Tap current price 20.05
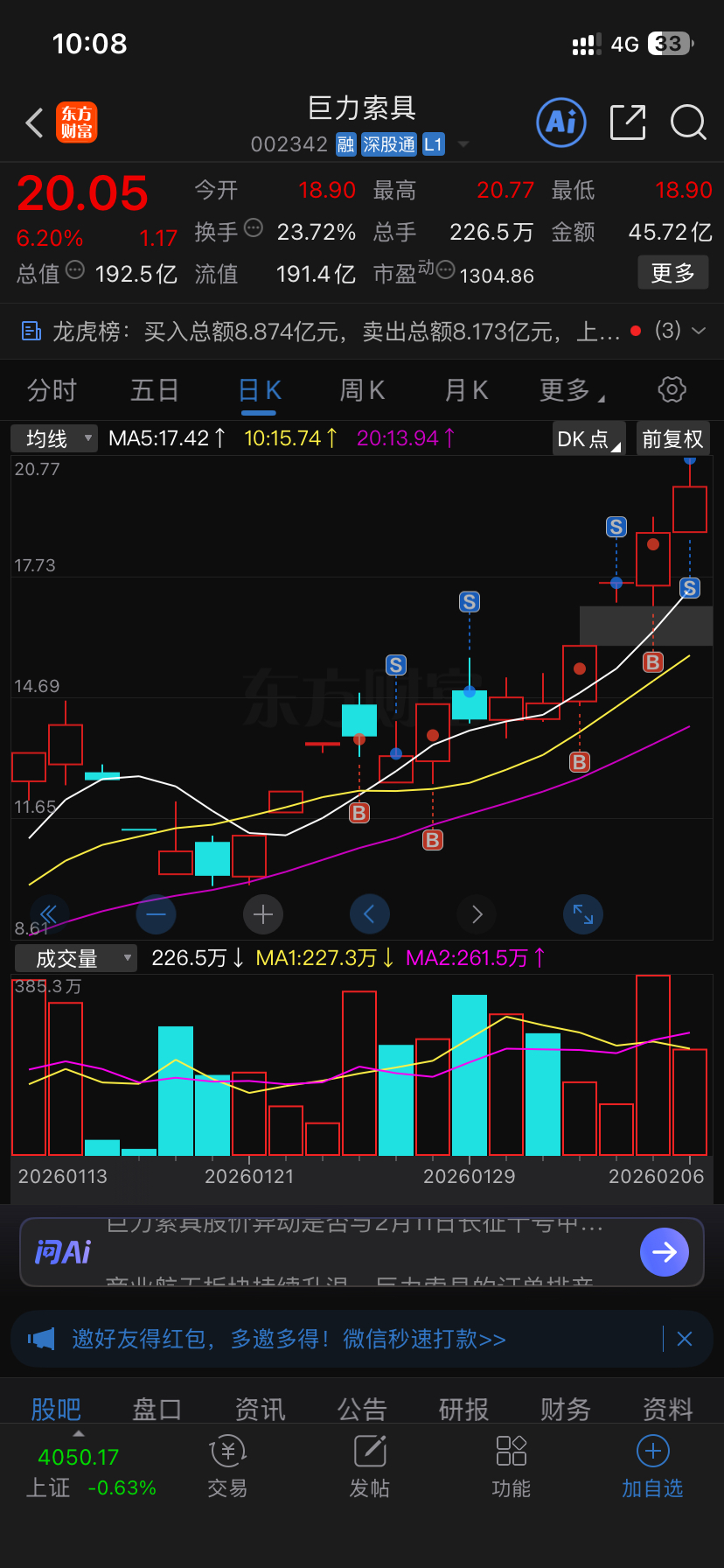The width and height of the screenshot is (724, 1568). pos(82,192)
